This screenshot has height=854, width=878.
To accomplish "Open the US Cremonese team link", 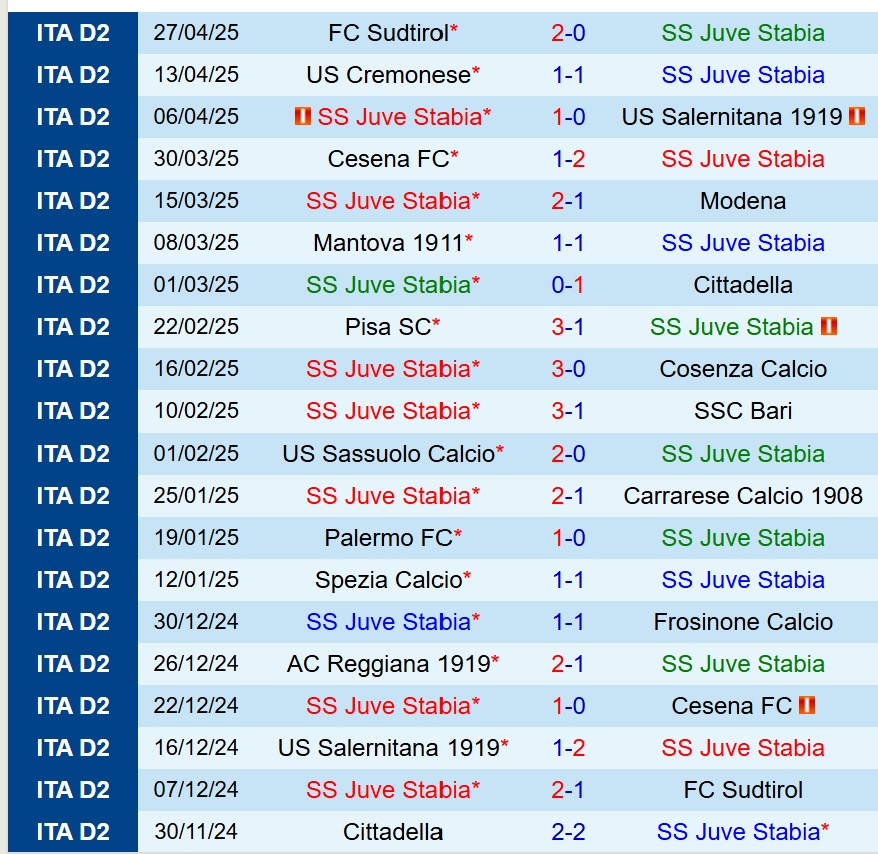I will coord(388,75).
